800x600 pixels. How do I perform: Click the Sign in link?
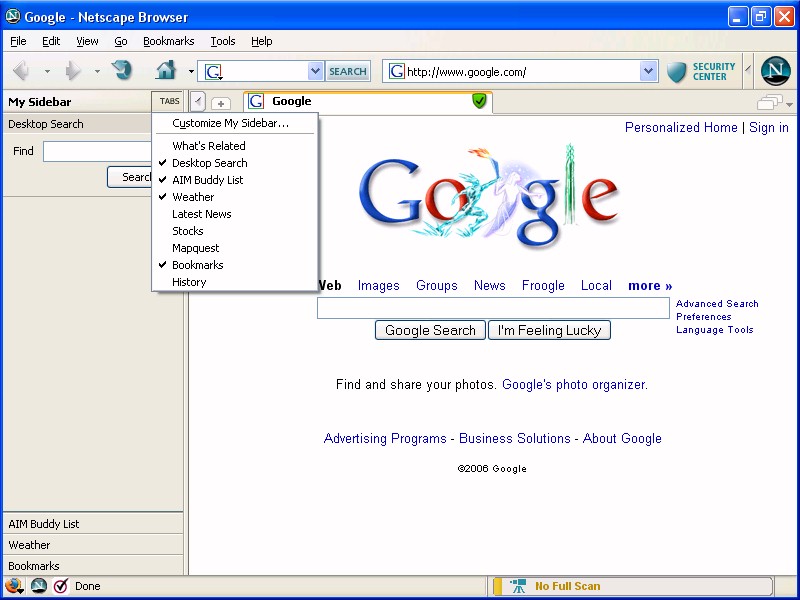[x=768, y=128]
